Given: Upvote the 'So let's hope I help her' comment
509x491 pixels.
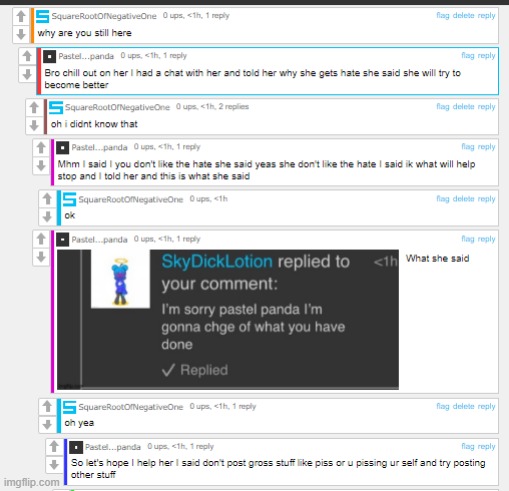Looking at the screenshot, I should click(x=54, y=447).
